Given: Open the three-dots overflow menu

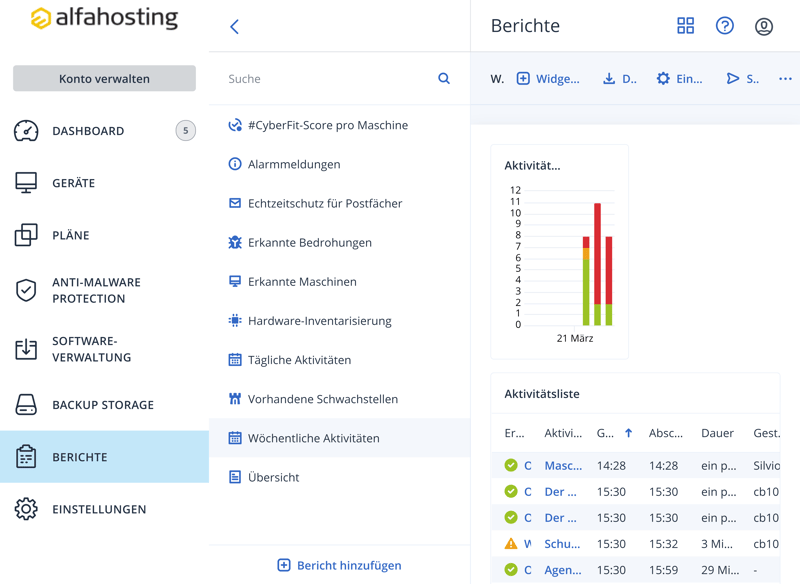Looking at the screenshot, I should pos(785,79).
